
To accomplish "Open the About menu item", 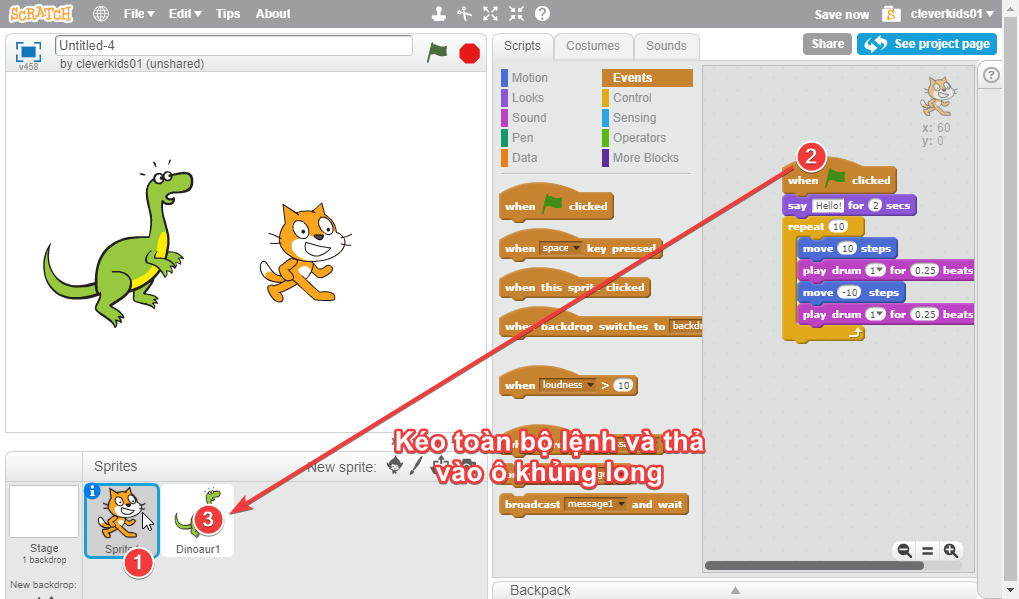I will (x=273, y=14).
